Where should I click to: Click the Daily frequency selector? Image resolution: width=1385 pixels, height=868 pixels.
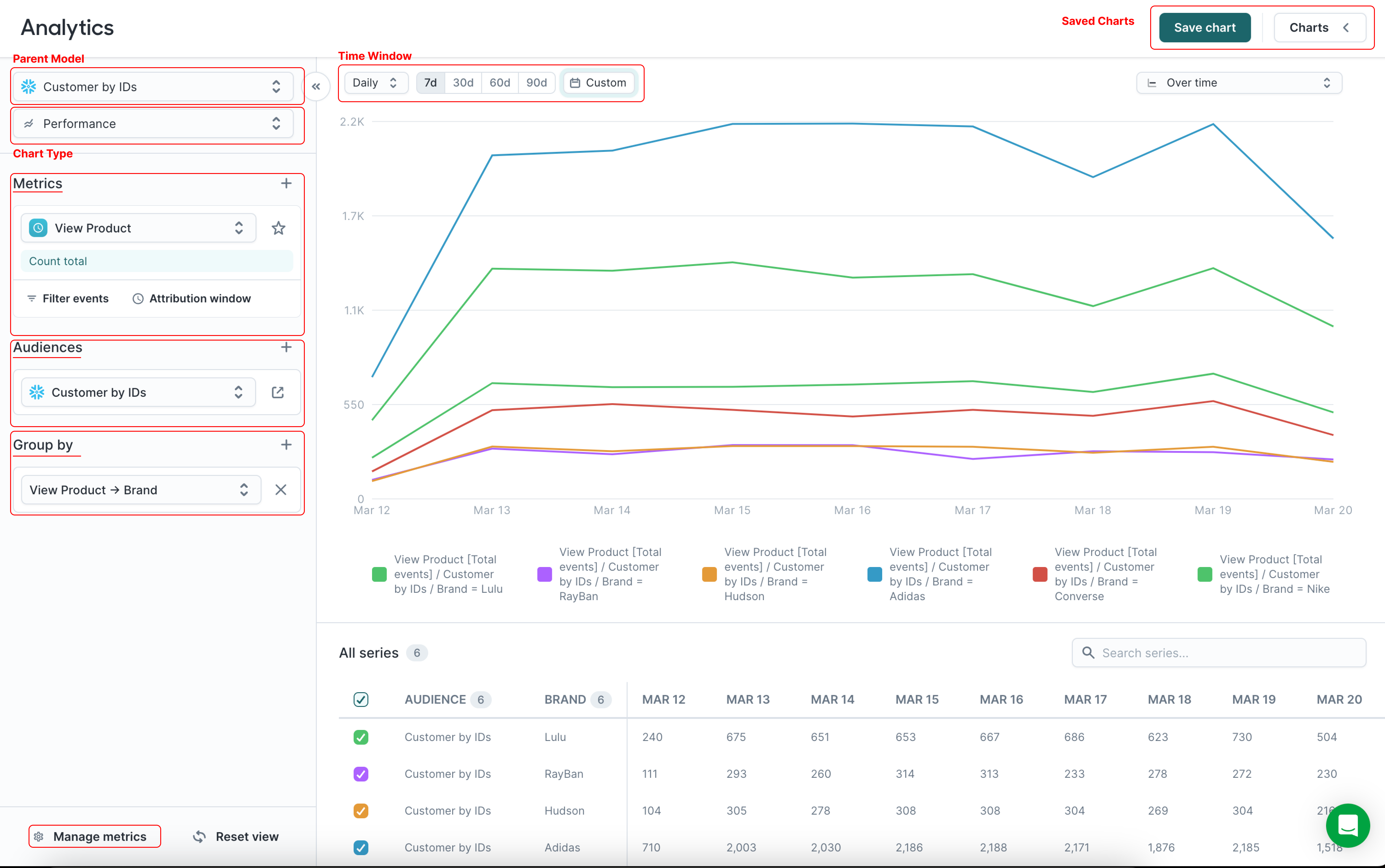[x=372, y=82]
